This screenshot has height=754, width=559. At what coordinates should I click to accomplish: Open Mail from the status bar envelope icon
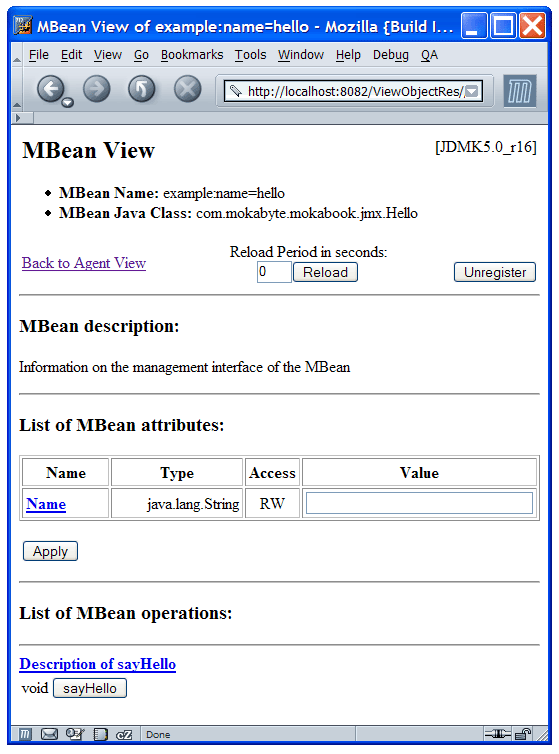[x=49, y=734]
